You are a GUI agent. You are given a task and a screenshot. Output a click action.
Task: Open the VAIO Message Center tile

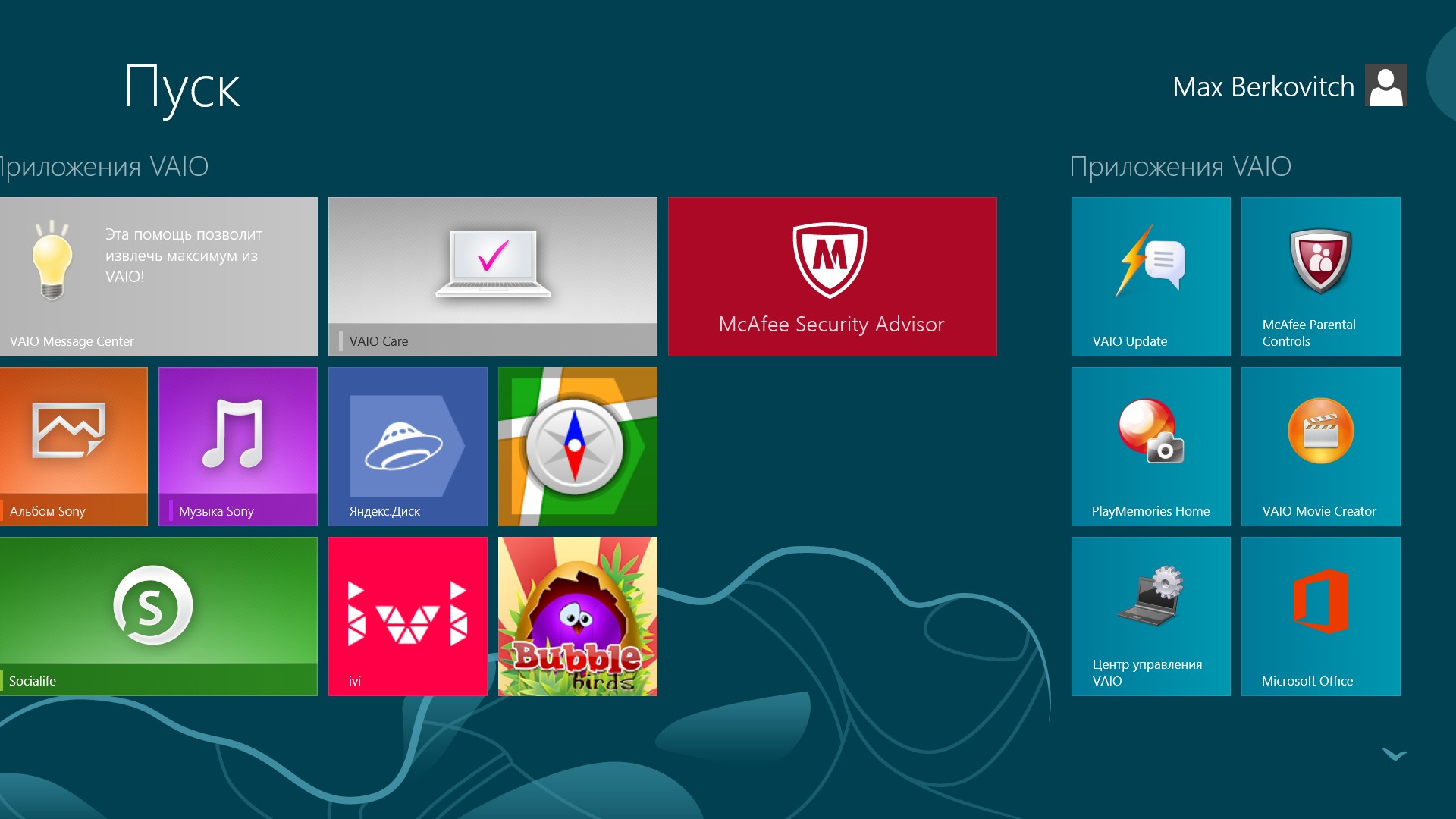(x=158, y=277)
